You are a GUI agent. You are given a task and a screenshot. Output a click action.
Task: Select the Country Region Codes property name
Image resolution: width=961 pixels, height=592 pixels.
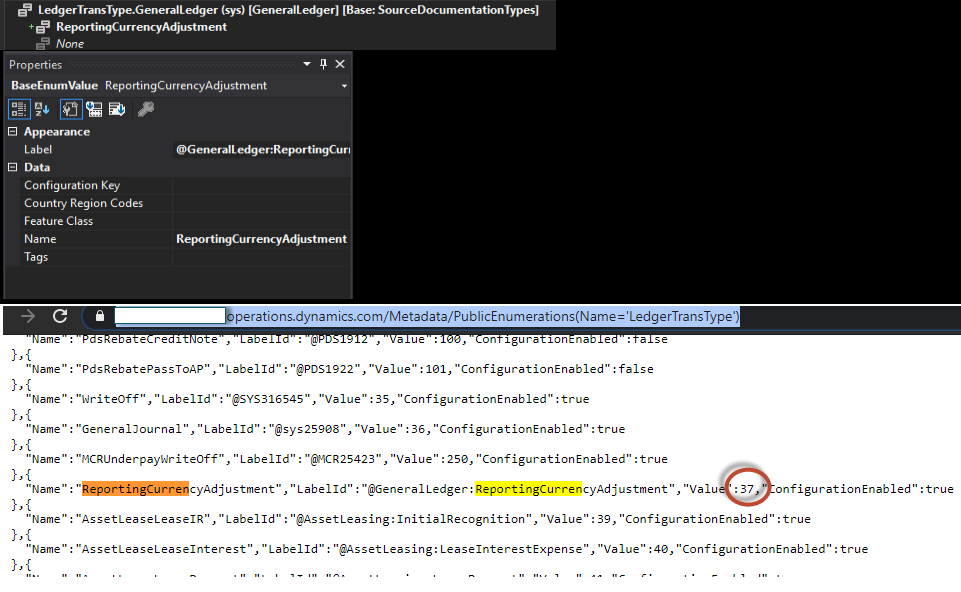(x=83, y=203)
